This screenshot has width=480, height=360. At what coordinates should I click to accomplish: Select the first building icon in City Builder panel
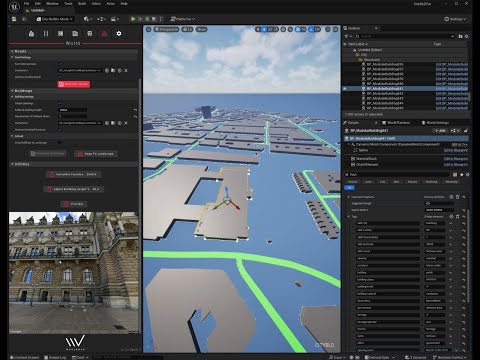[x=31, y=33]
